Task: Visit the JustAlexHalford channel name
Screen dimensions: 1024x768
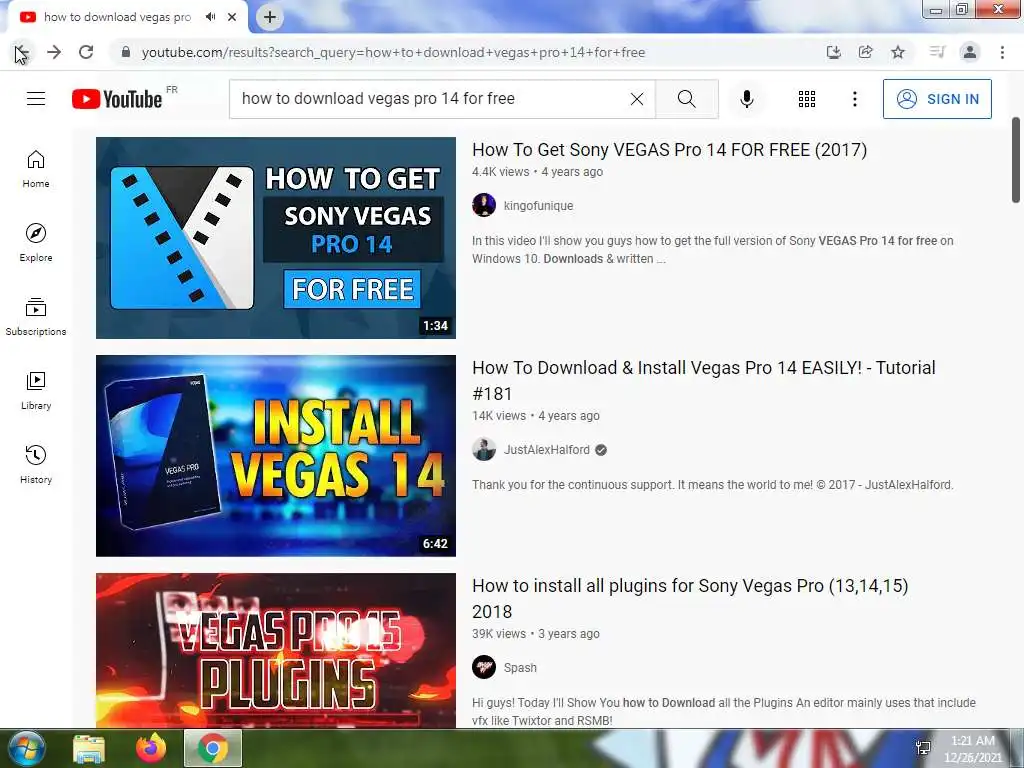Action: [x=547, y=450]
